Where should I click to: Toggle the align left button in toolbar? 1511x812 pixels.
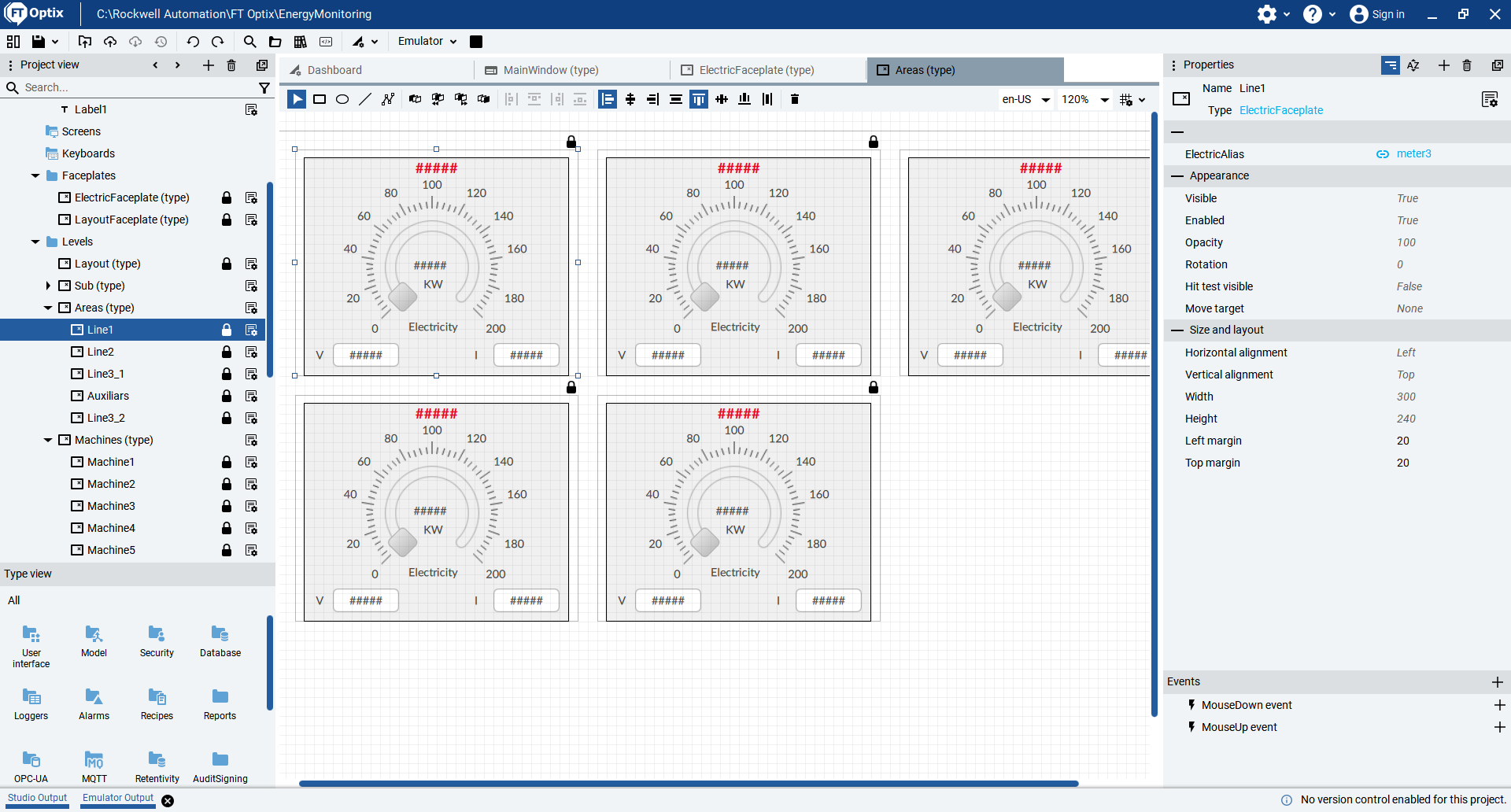click(x=608, y=99)
